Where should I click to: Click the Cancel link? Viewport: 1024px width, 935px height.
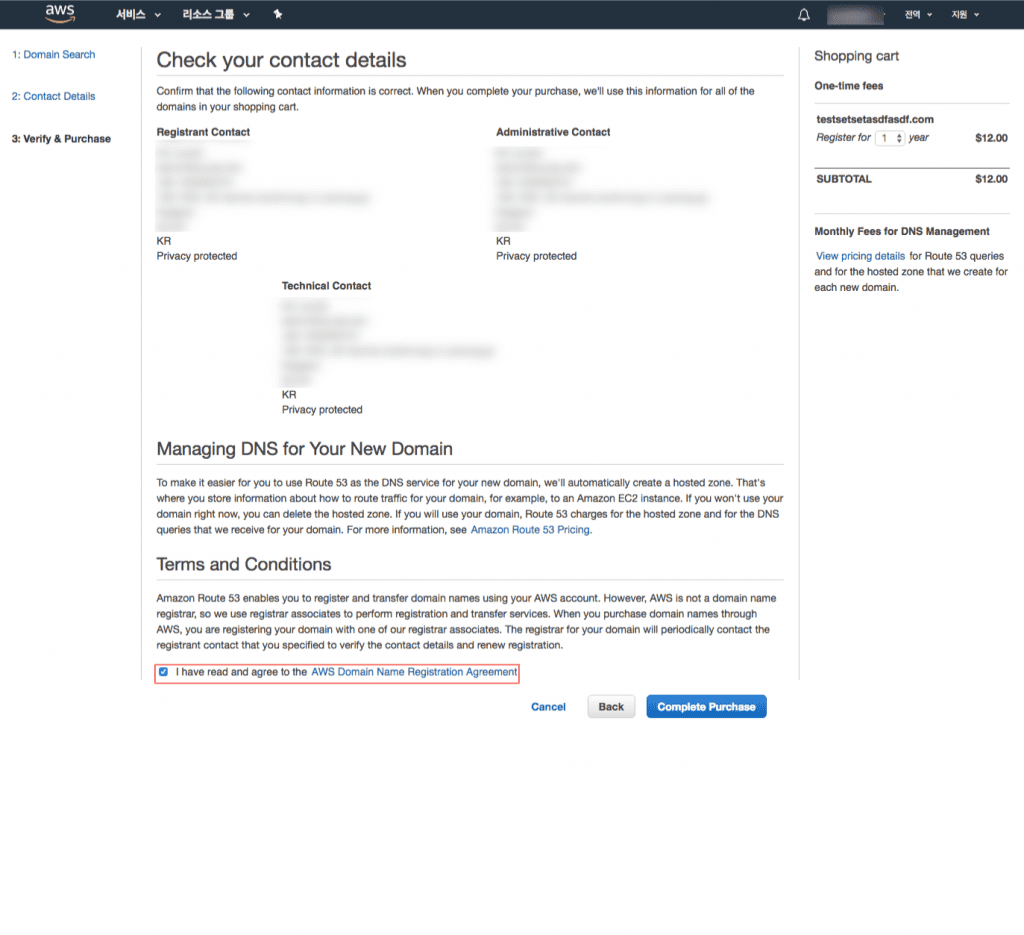[x=548, y=706]
